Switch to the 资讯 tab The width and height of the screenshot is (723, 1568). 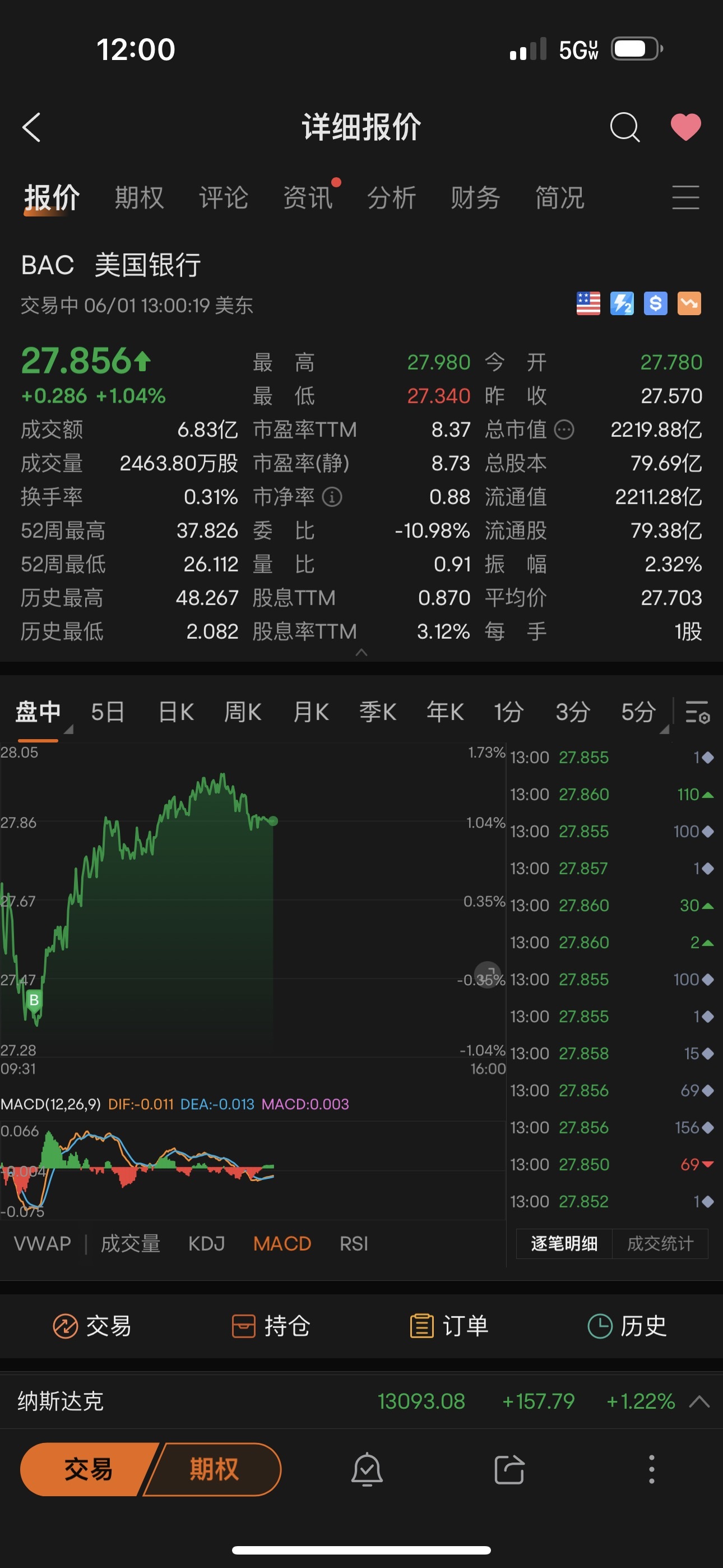point(308,198)
